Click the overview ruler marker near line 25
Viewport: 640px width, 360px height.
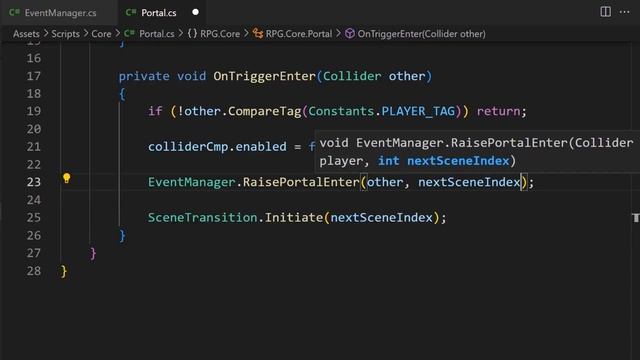point(635,218)
